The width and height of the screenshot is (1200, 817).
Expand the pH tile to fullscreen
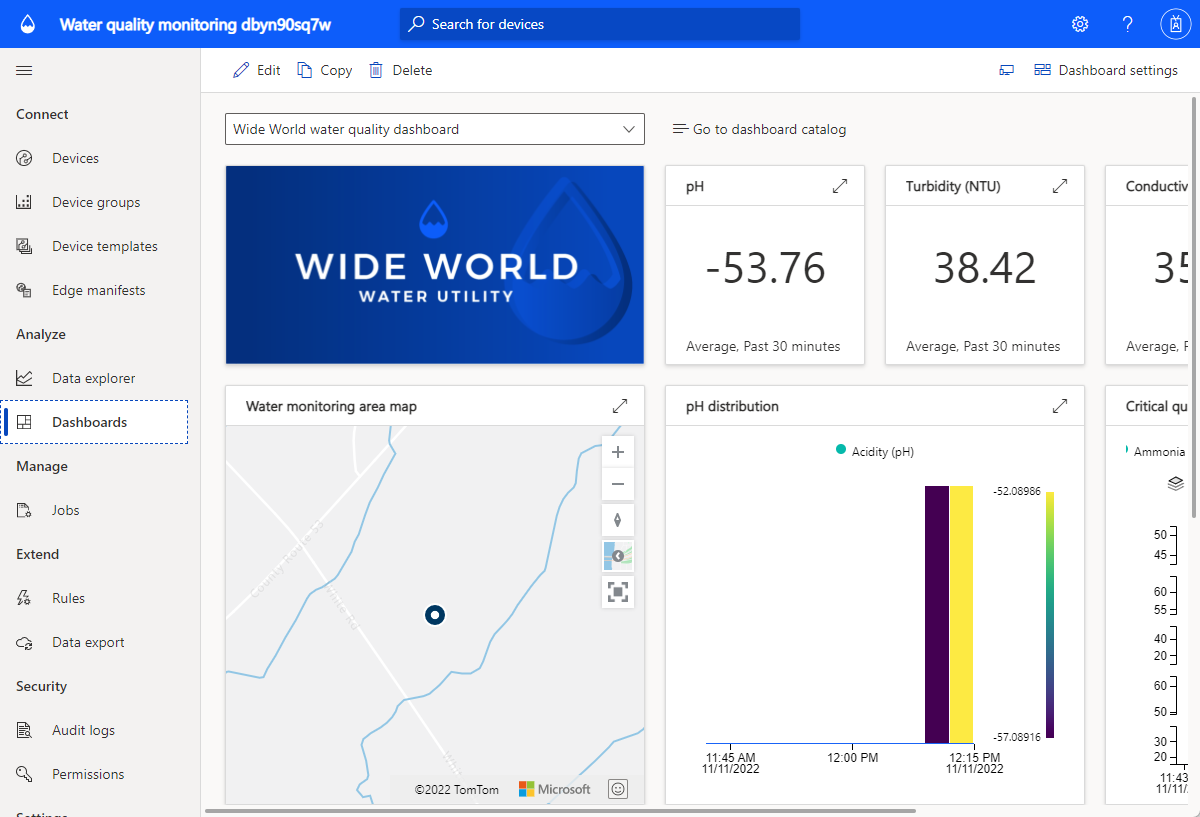840,186
